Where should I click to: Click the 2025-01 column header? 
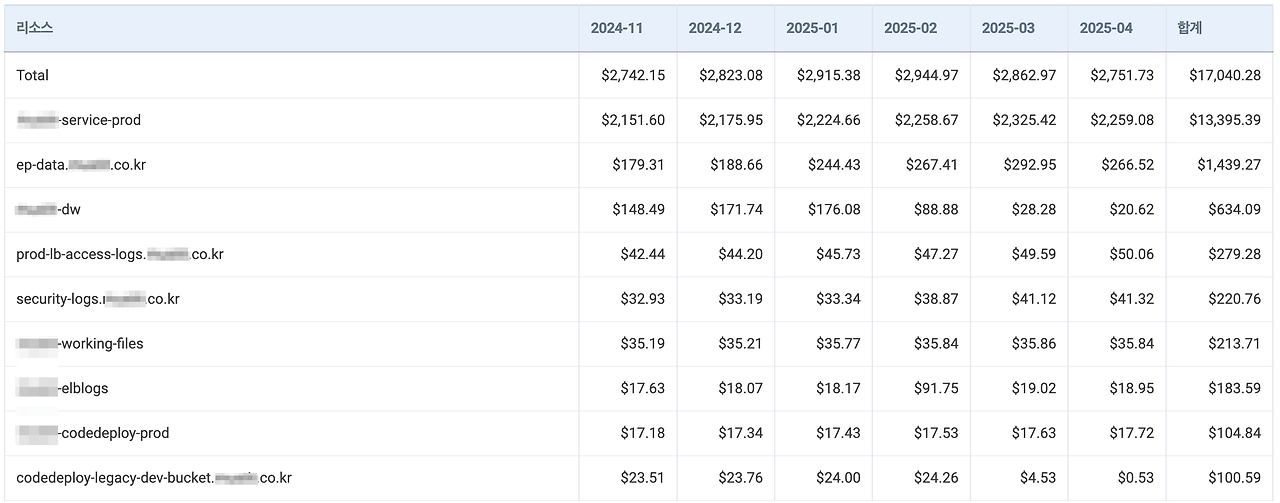click(812, 28)
